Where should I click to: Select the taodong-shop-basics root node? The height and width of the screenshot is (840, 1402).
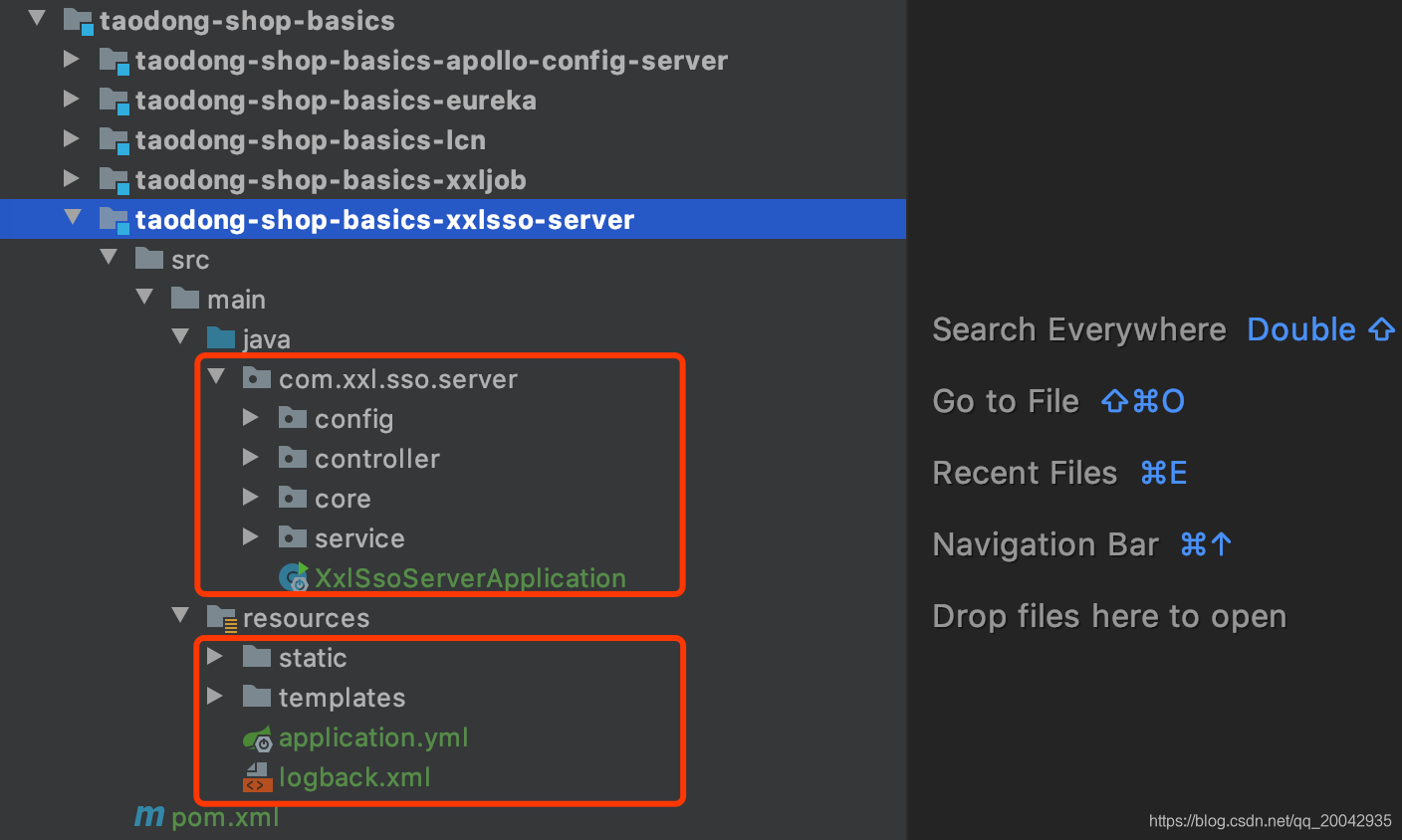(x=247, y=21)
